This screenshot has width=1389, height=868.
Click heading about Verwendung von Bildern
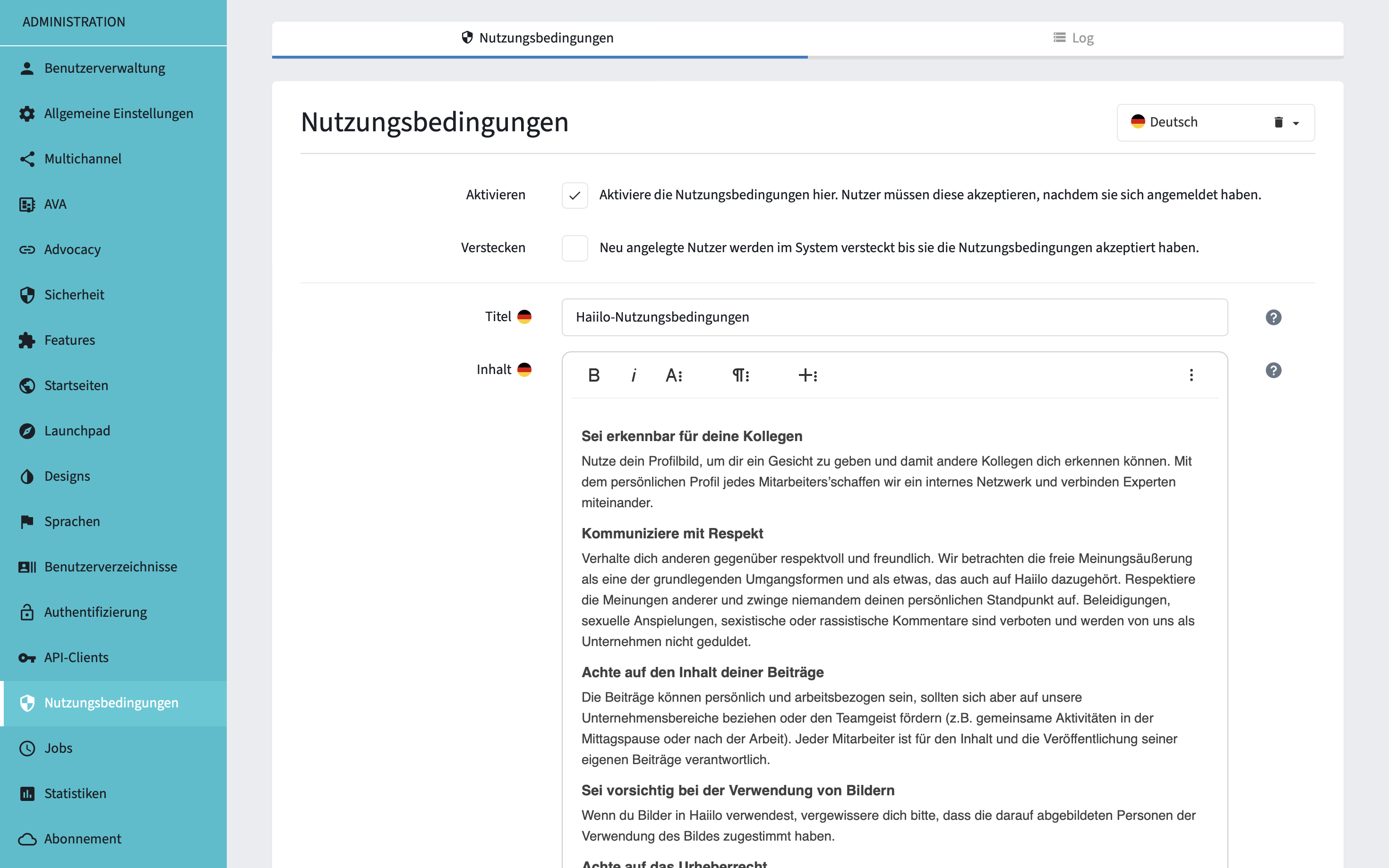coord(737,791)
